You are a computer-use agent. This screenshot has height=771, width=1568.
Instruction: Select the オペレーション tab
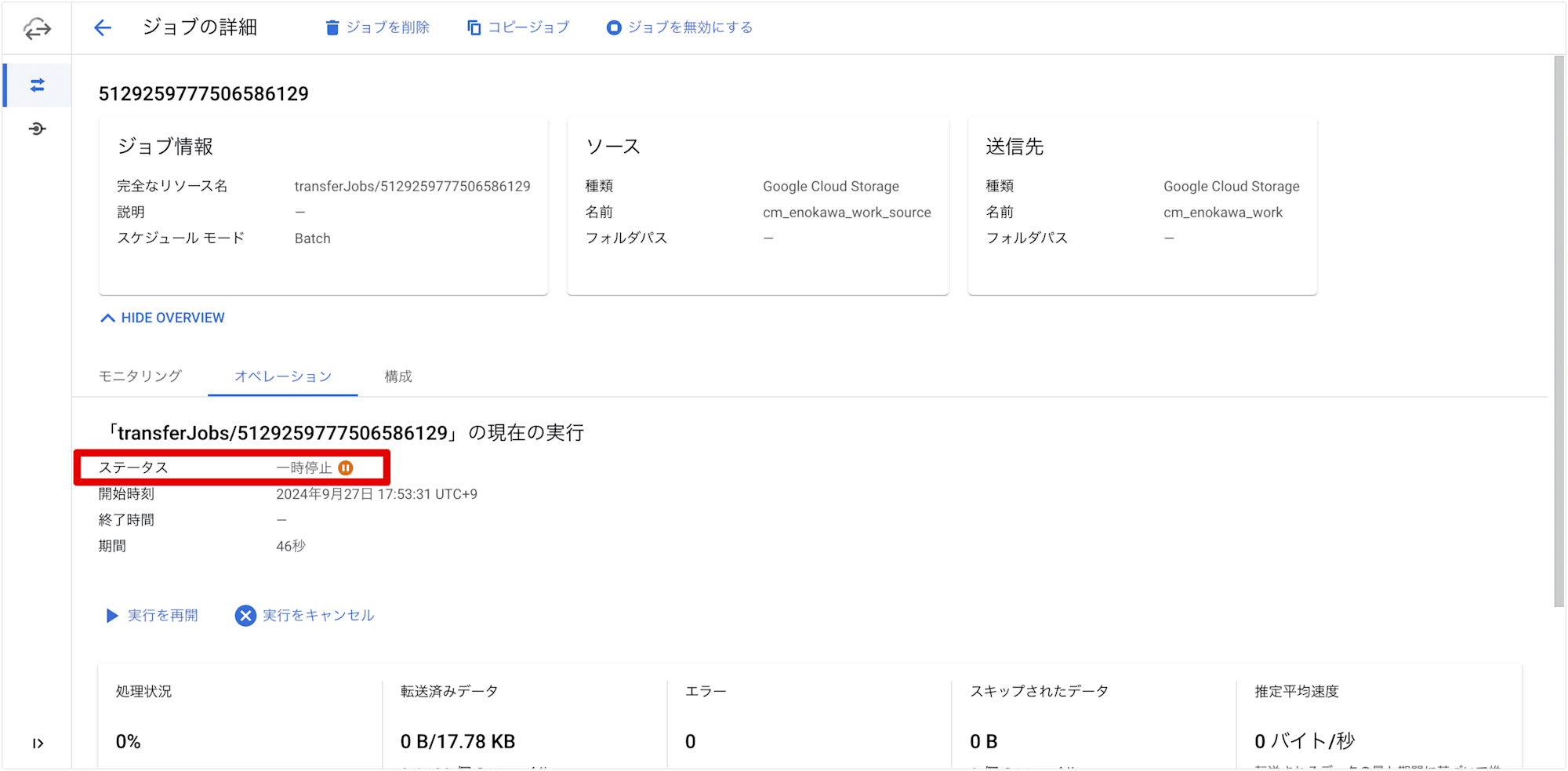(283, 376)
